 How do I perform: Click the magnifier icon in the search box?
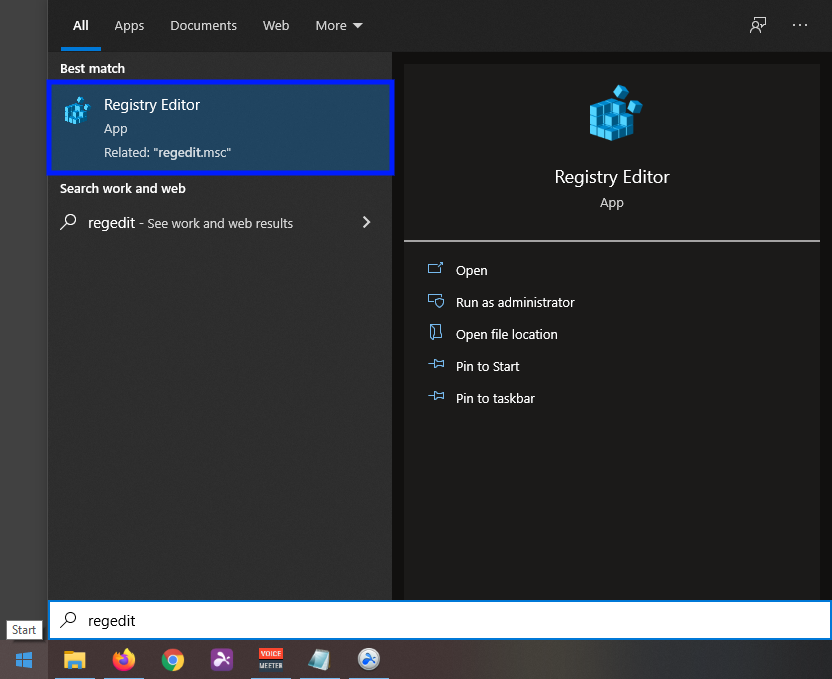[x=67, y=620]
